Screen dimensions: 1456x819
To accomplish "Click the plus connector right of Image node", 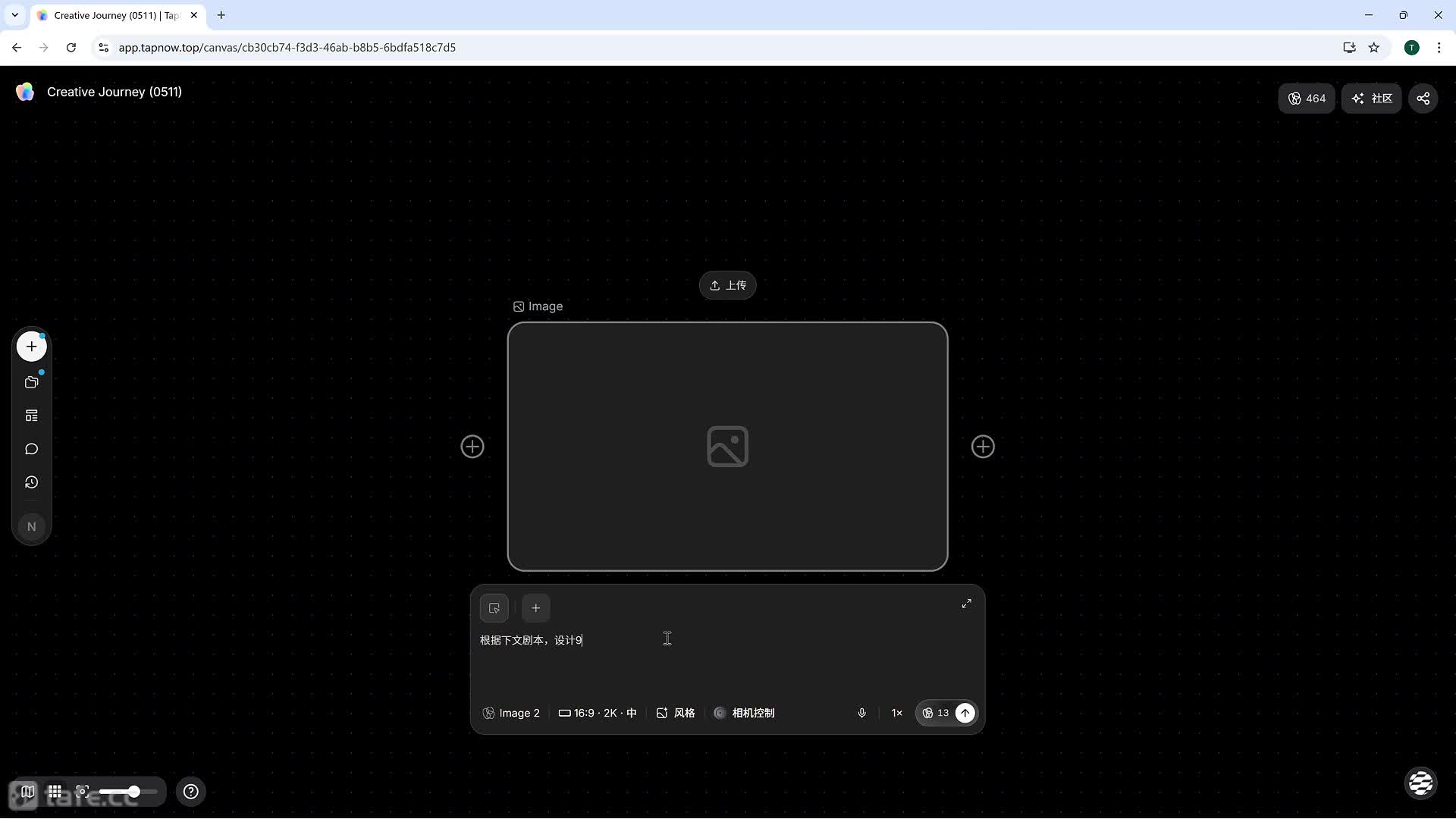I will [x=983, y=447].
